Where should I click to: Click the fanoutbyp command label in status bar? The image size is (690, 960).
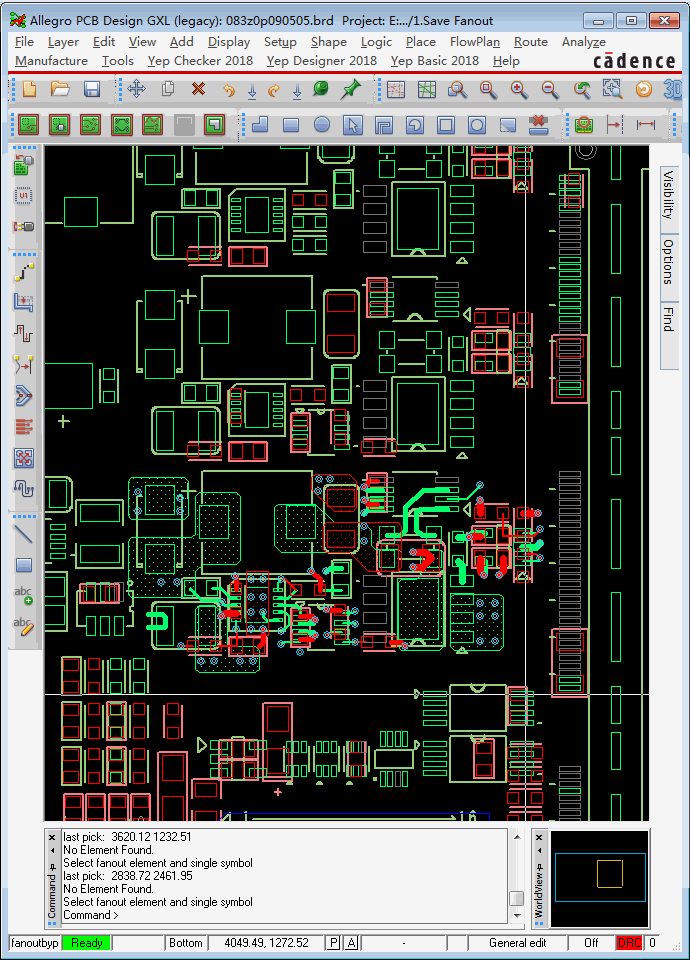point(35,943)
